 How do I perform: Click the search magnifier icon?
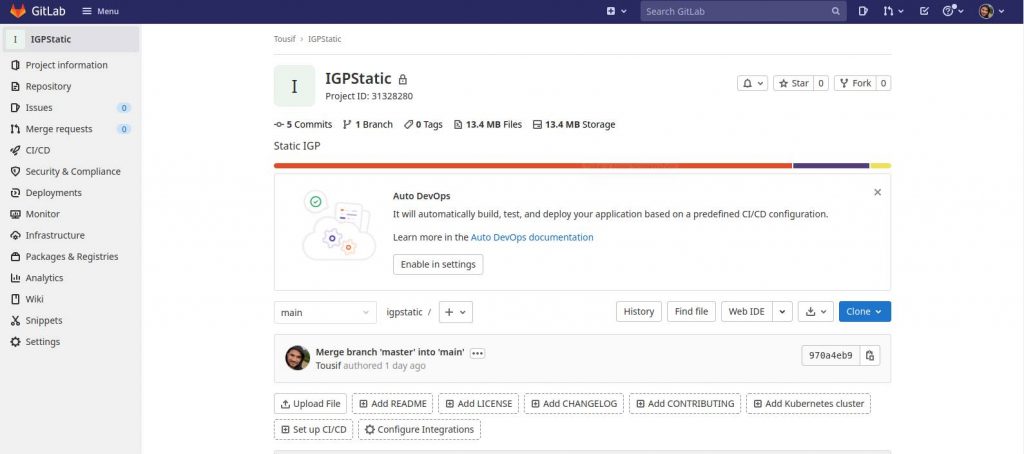(836, 11)
